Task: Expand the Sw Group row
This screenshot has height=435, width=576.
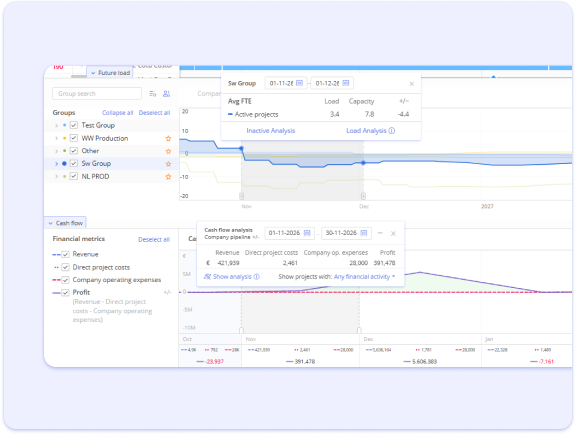Action: click(56, 164)
